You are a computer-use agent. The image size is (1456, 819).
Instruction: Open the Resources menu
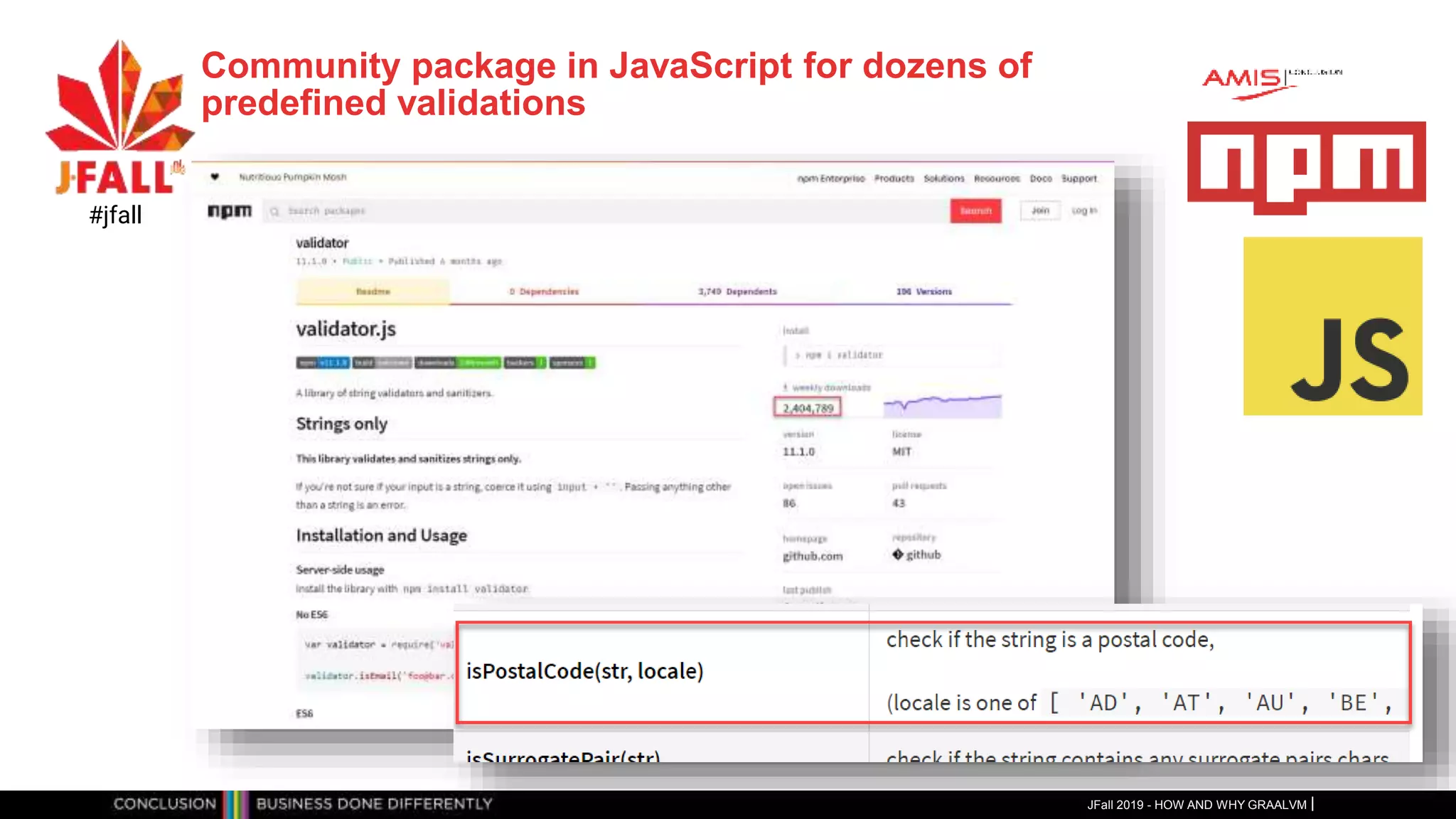click(x=997, y=178)
